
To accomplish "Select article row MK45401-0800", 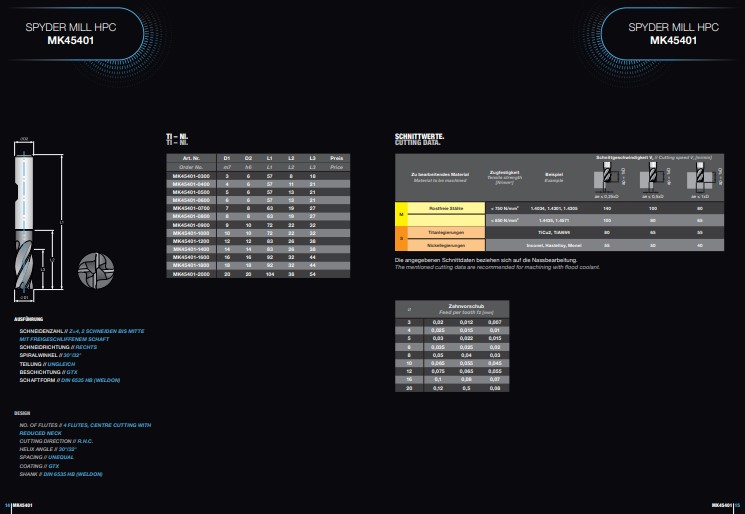I will pyautogui.click(x=258, y=216).
